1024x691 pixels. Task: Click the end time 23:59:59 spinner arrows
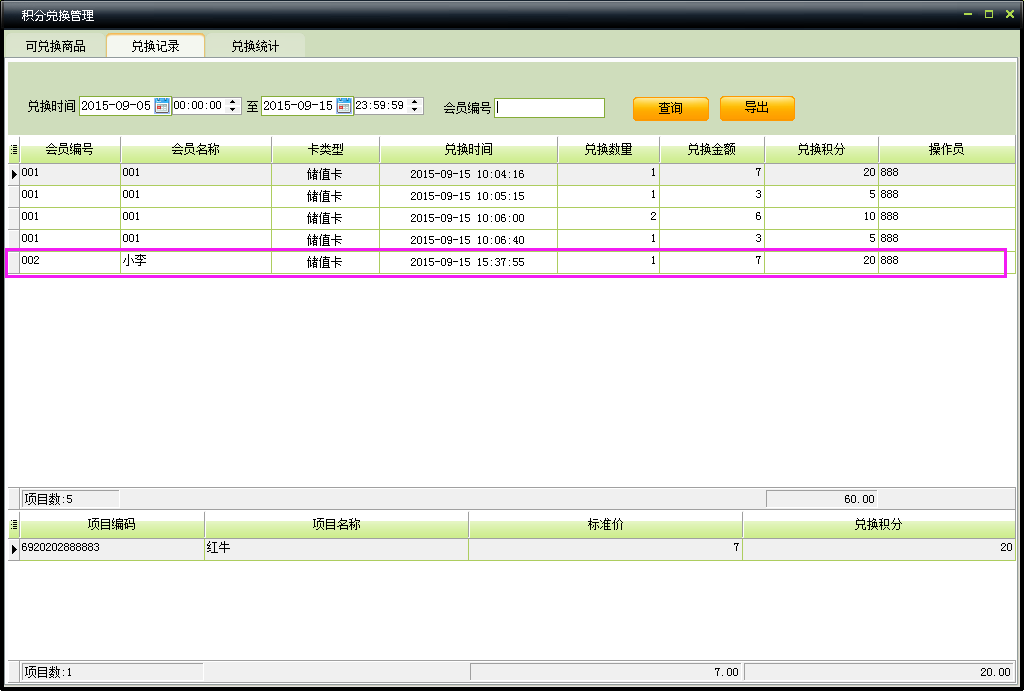[x=415, y=106]
